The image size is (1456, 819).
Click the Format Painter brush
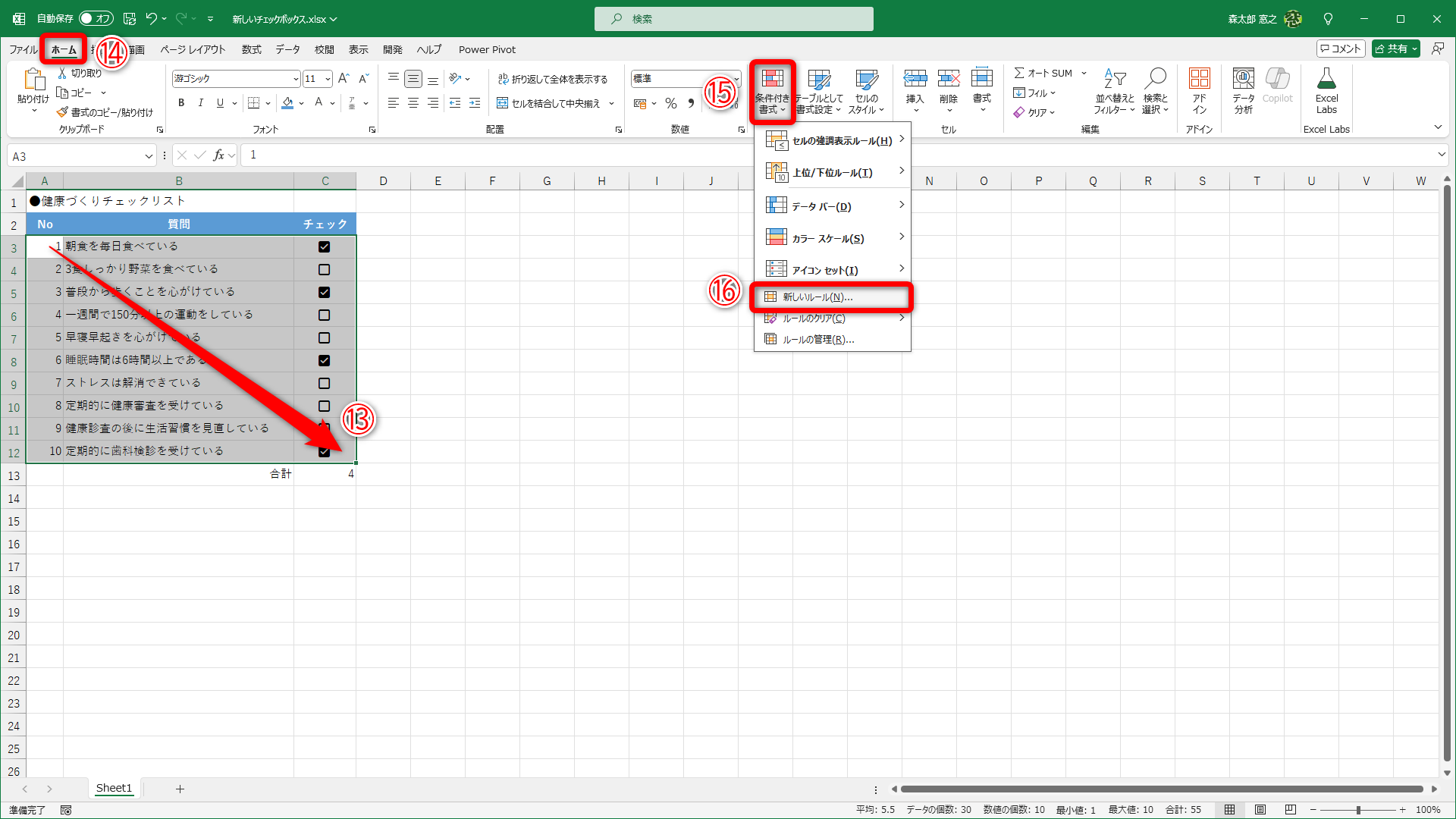[62, 112]
